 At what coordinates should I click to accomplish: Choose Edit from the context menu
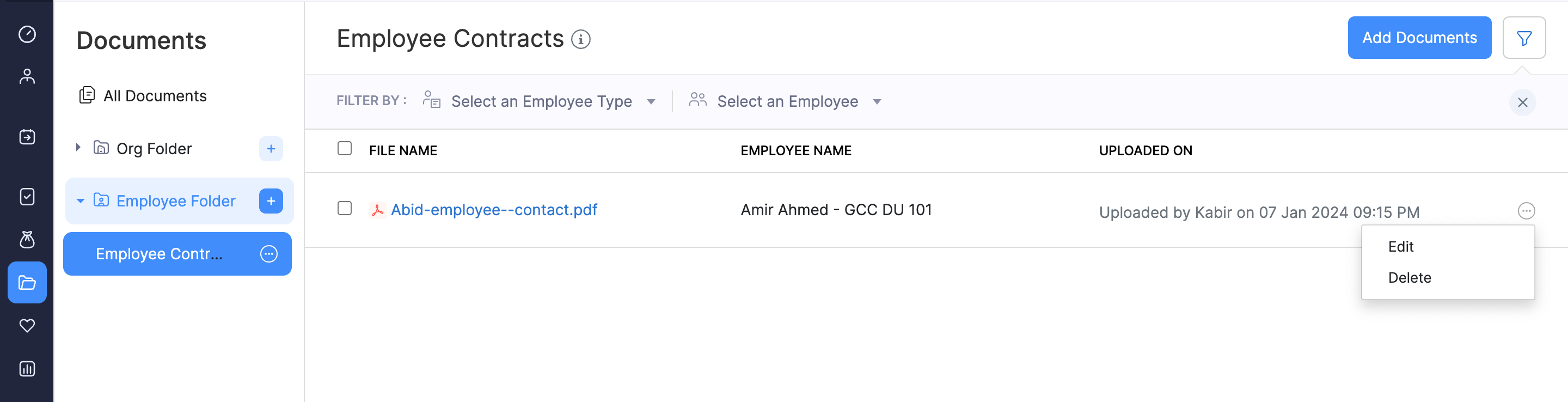1400,247
